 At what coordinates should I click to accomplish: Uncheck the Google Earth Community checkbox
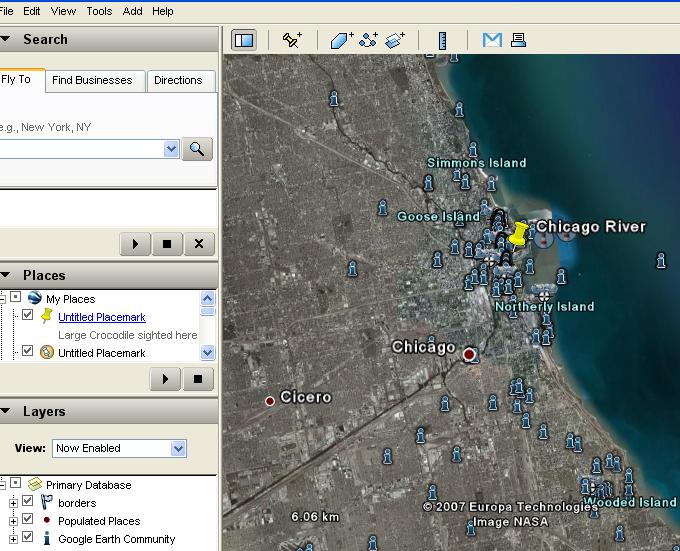(27, 537)
